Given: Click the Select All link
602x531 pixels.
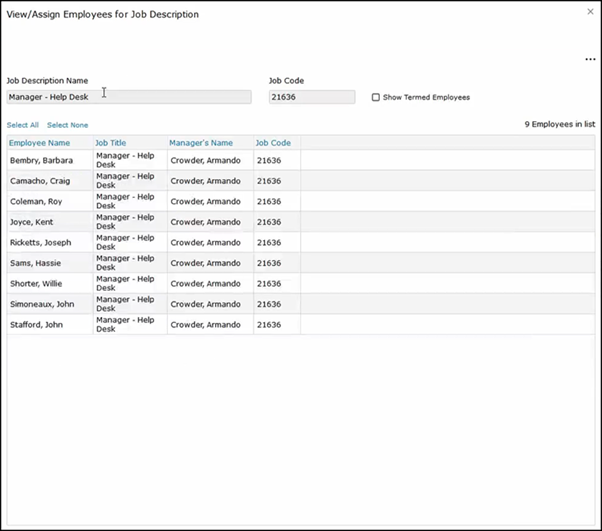Looking at the screenshot, I should [x=23, y=125].
